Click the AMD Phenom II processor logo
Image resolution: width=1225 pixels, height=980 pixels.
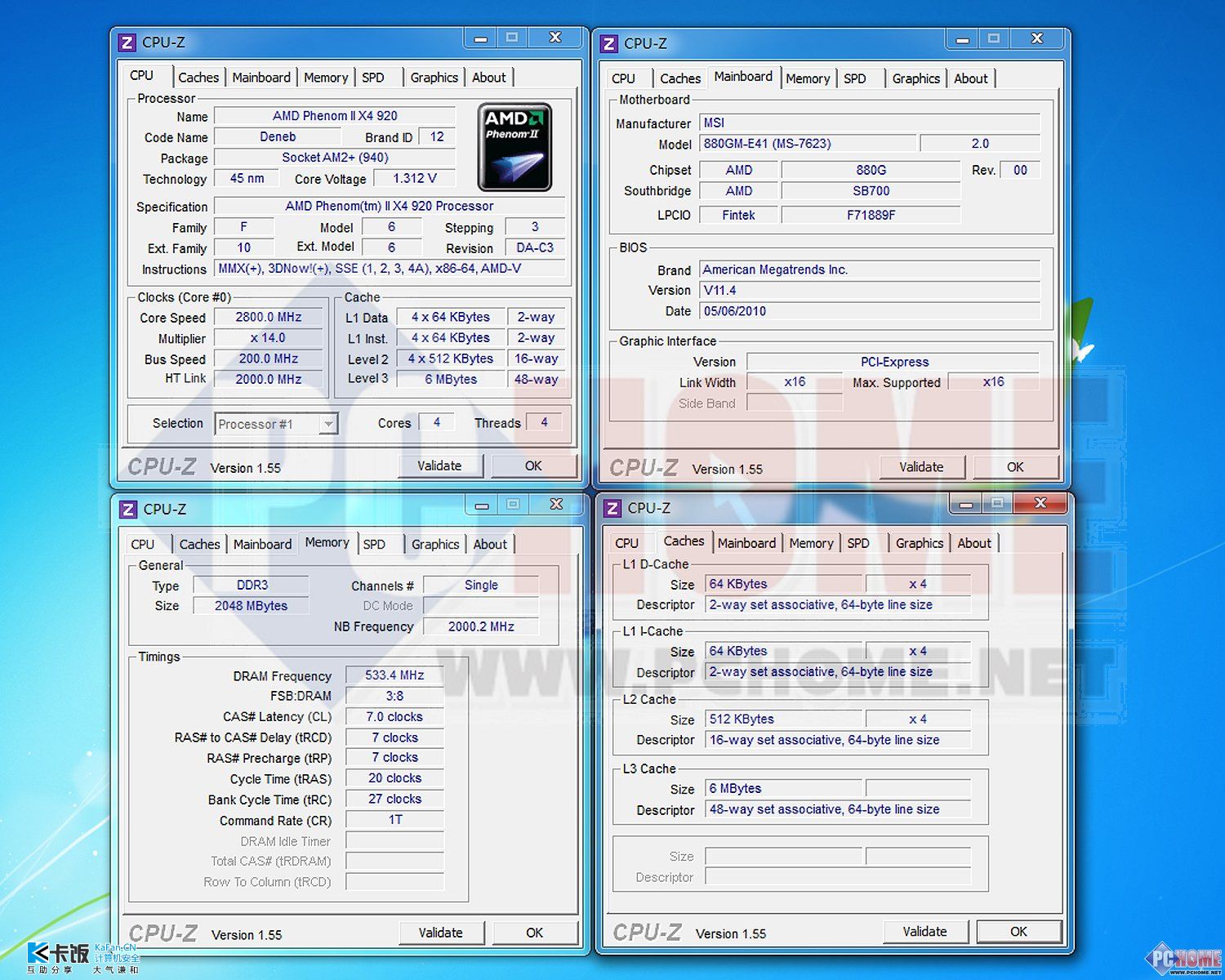coord(514,147)
